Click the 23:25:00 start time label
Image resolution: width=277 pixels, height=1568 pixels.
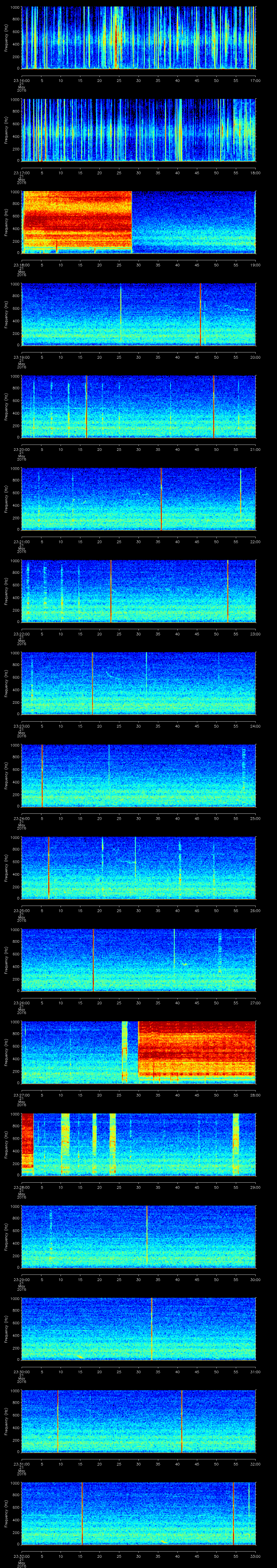click(x=21, y=910)
